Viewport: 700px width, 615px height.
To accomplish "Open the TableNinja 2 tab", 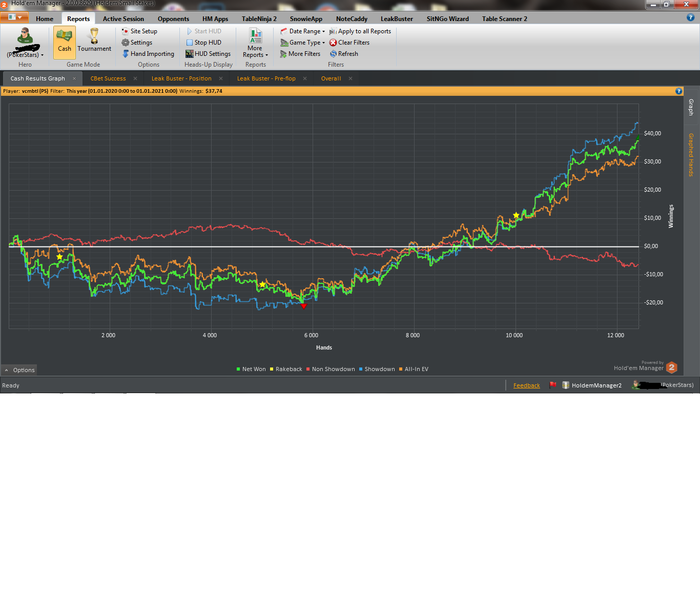I will 259,19.
